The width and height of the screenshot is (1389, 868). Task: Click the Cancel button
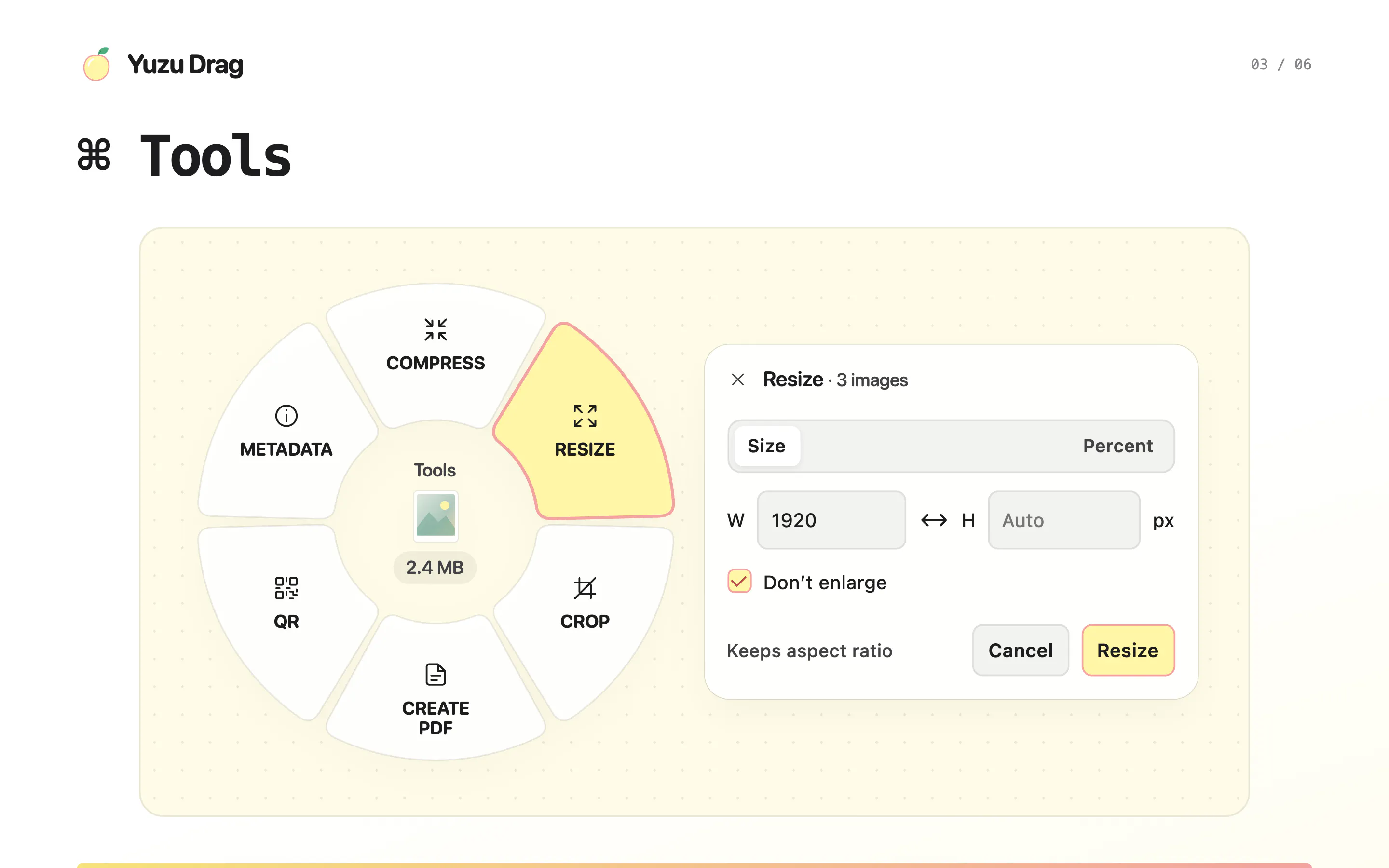click(1021, 651)
